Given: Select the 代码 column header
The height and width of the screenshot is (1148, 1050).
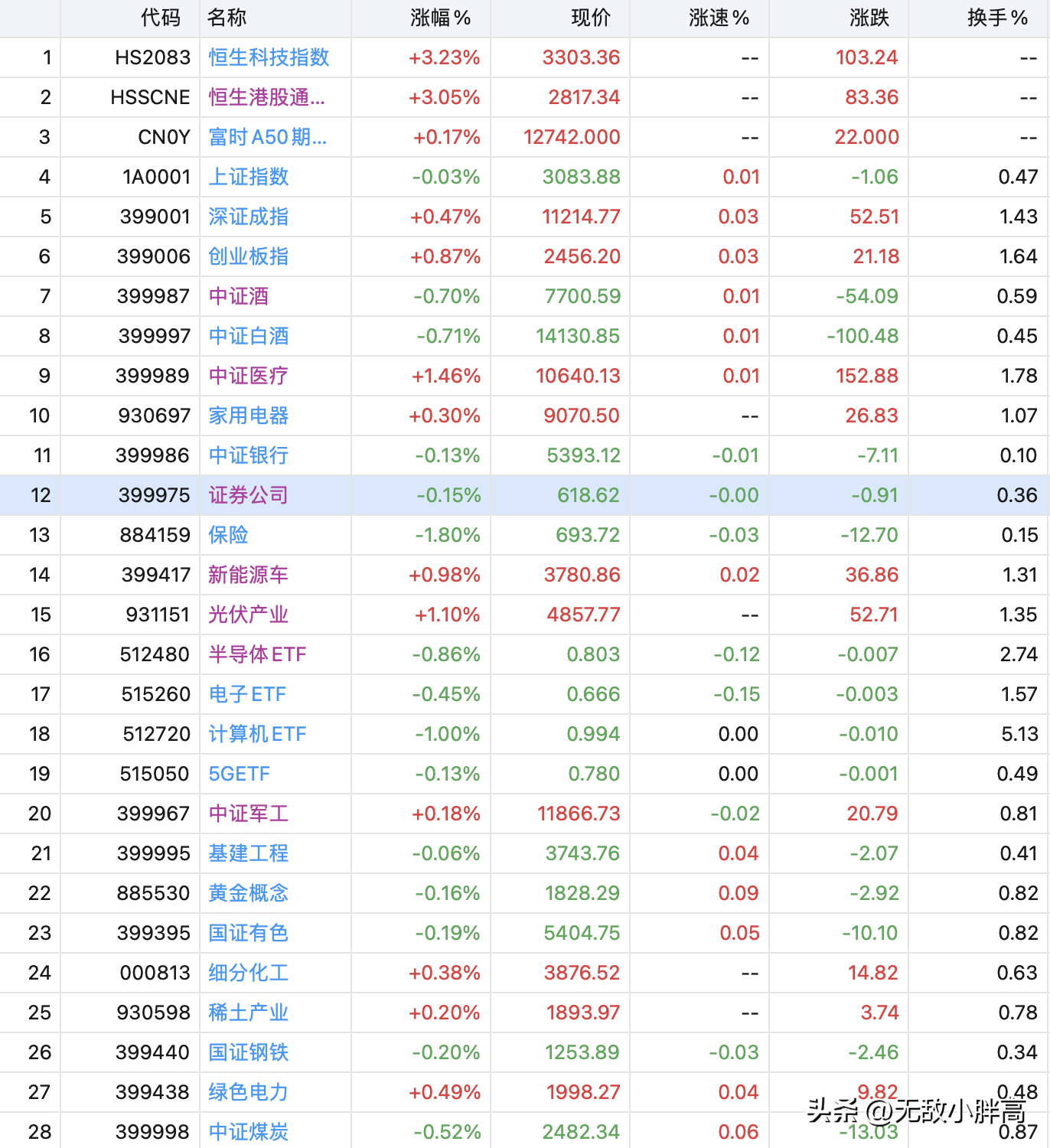Looking at the screenshot, I should coord(161,18).
